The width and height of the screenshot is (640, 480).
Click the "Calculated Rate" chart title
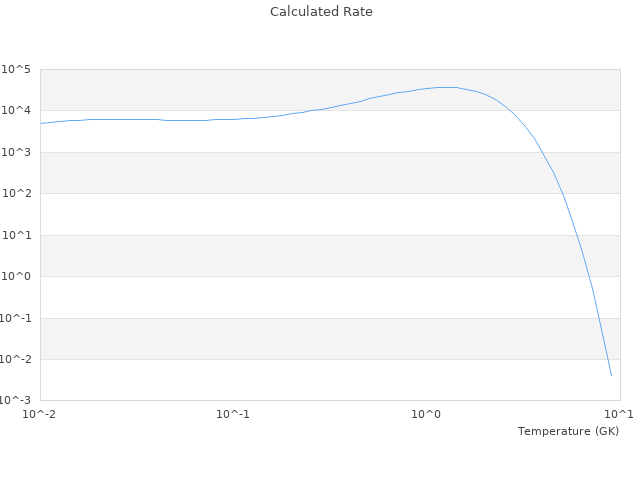click(x=320, y=12)
